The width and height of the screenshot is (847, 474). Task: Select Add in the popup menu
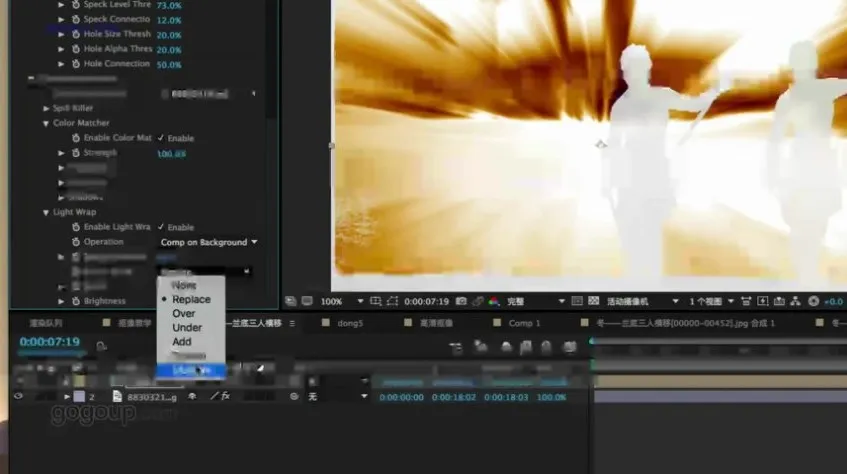(182, 341)
